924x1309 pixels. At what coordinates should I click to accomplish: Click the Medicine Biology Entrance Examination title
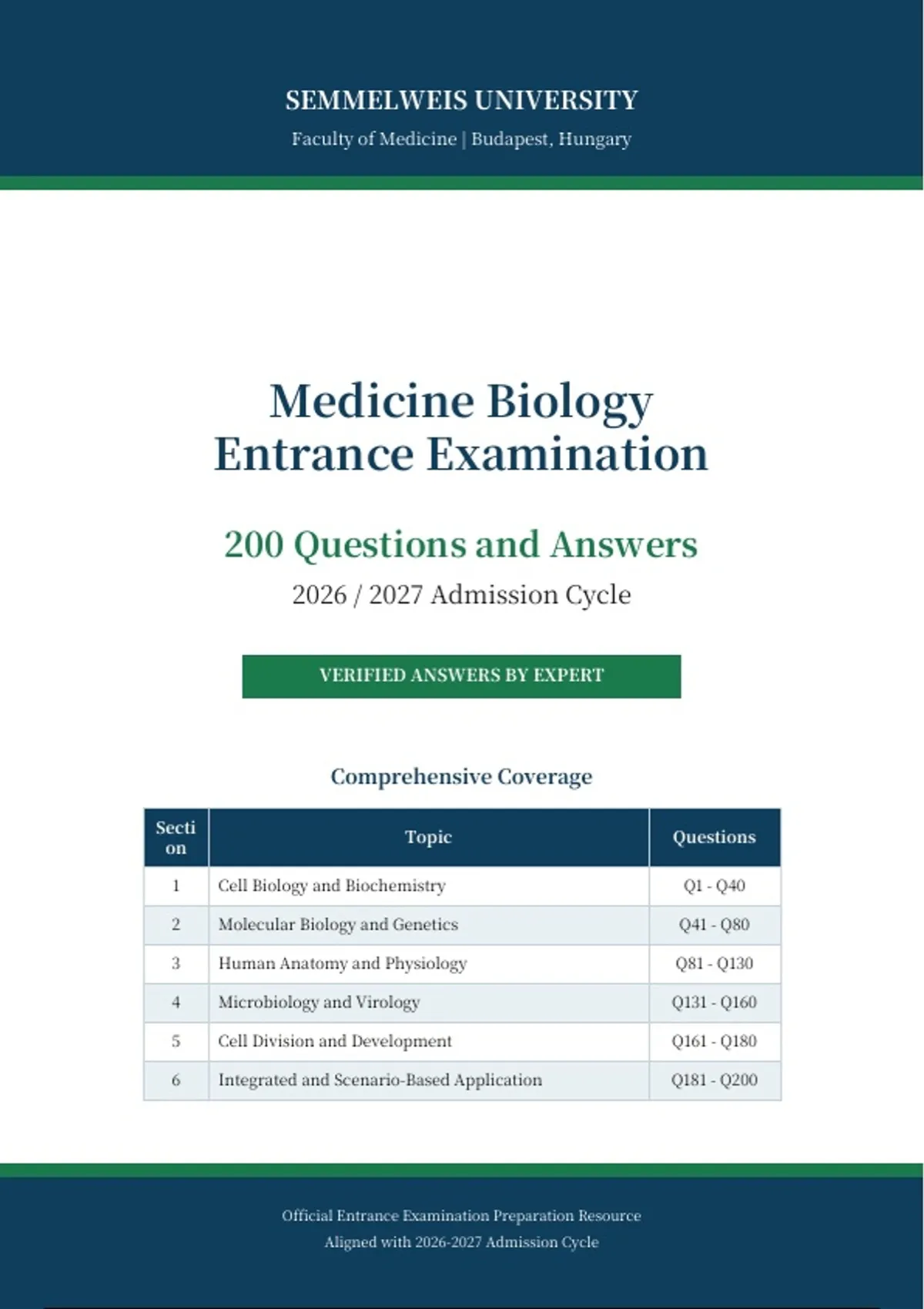tap(461, 427)
